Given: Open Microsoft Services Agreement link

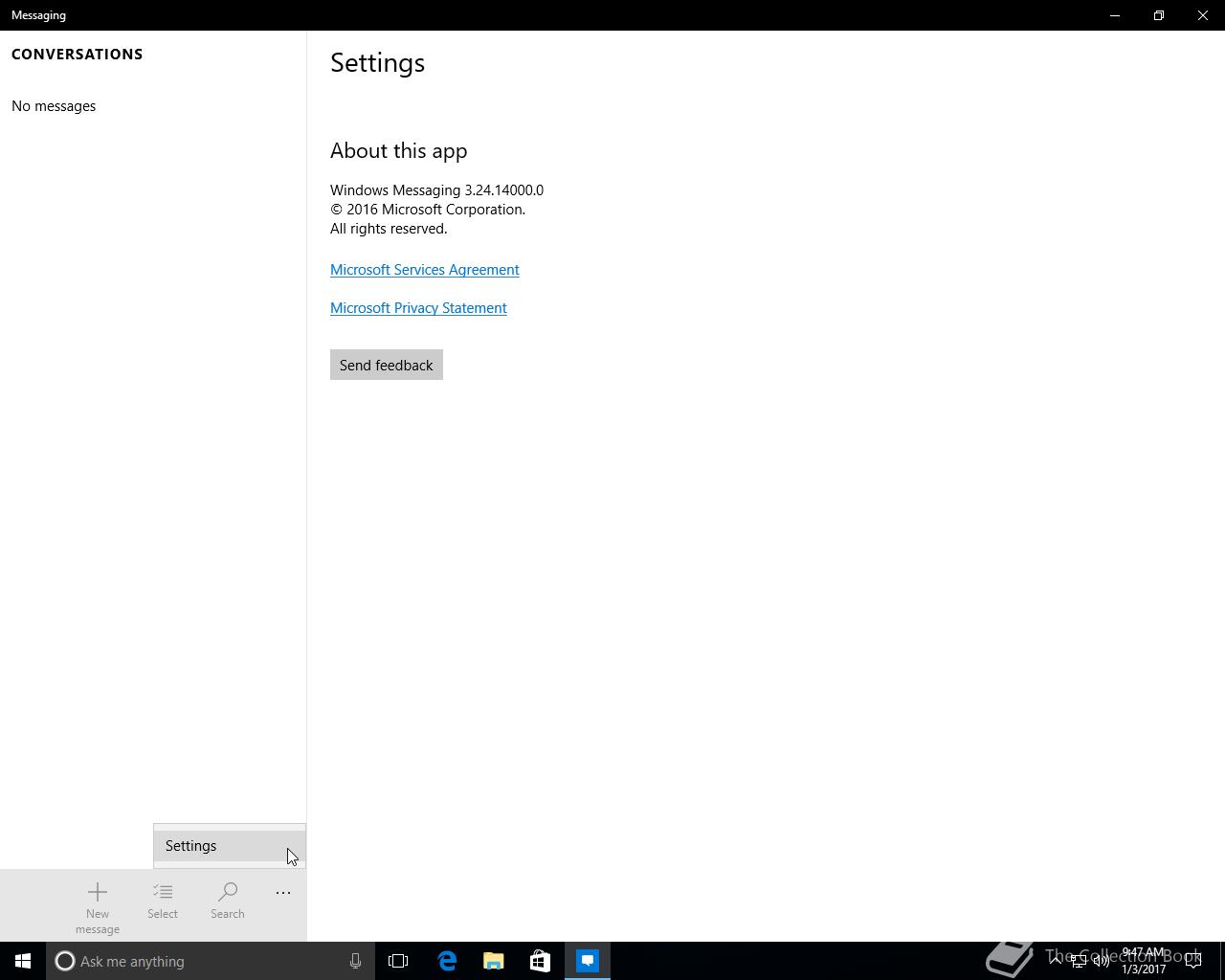Looking at the screenshot, I should click(425, 270).
